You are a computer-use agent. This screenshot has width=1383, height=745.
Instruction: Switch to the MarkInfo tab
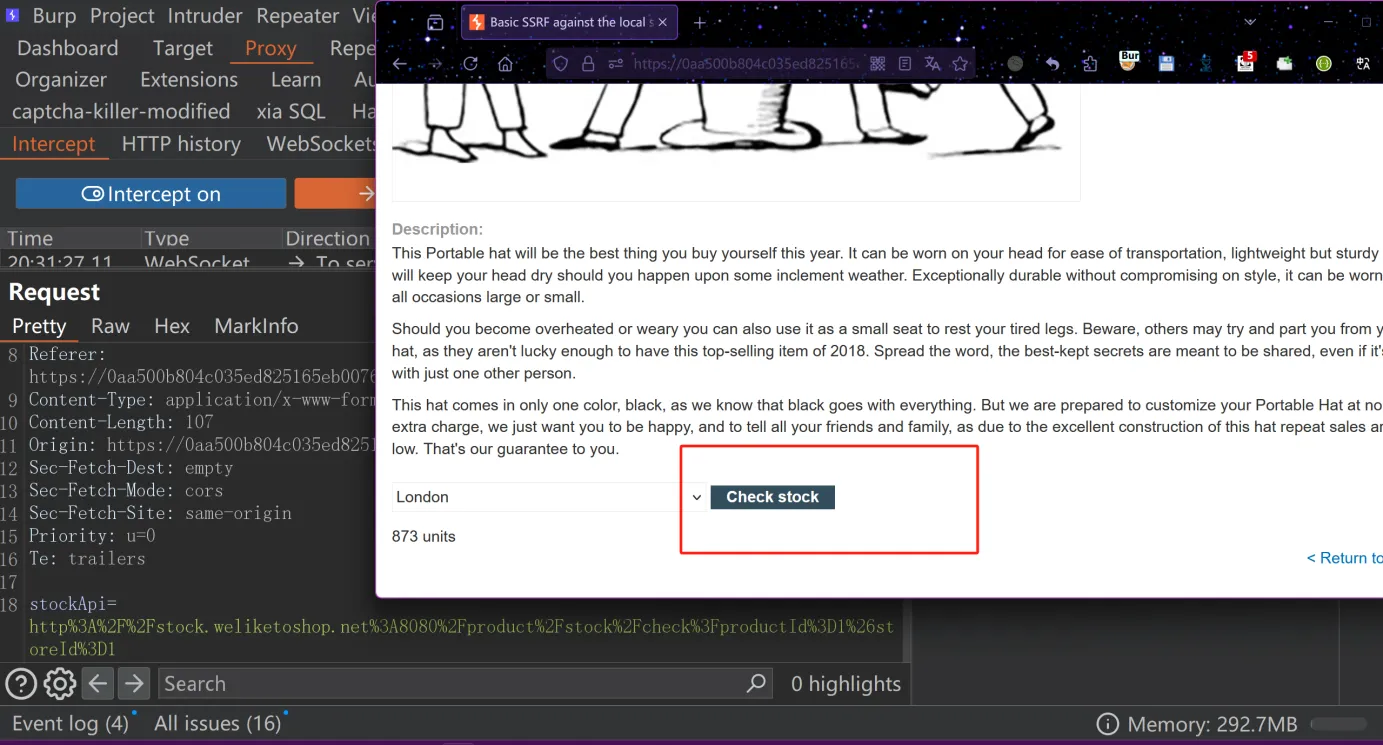[256, 326]
